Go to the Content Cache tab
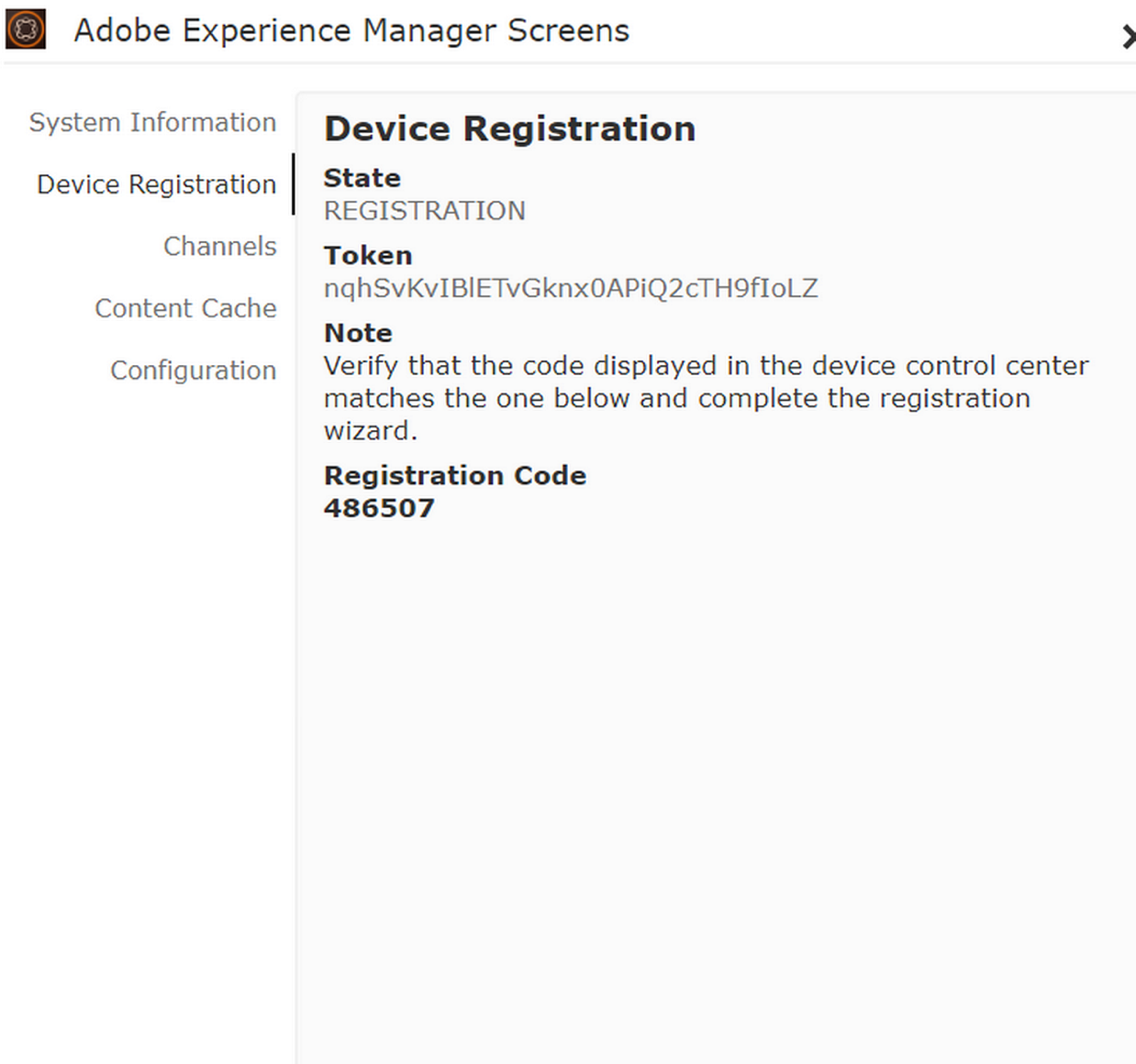Screen dimensions: 1136x1064 tap(185, 308)
